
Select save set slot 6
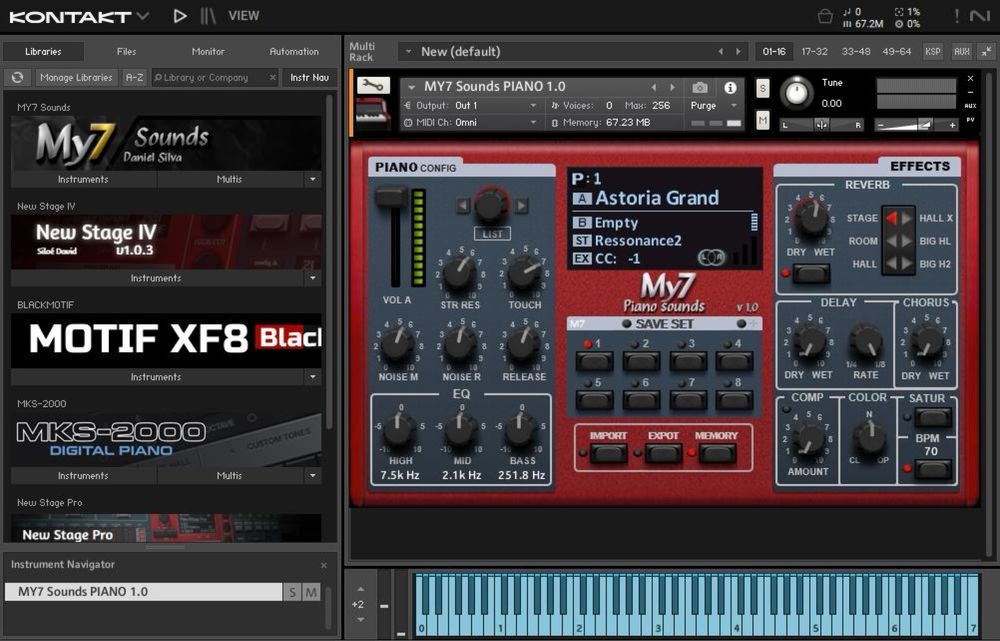[642, 401]
